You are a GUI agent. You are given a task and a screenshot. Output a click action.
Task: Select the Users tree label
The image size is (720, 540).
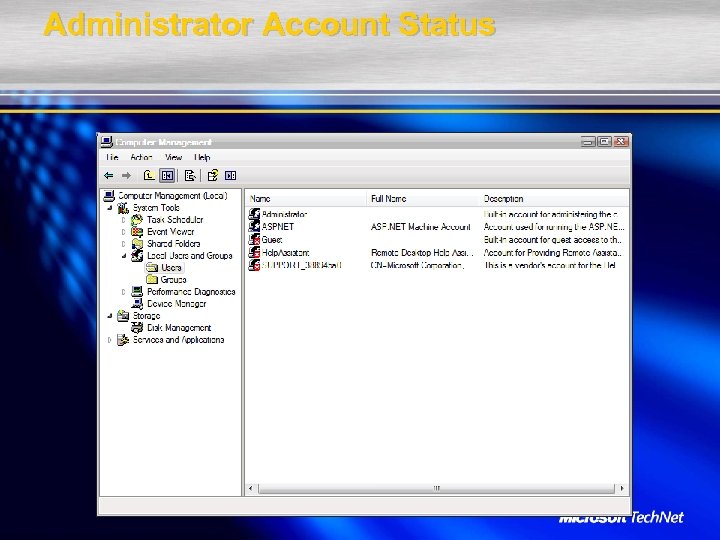click(171, 268)
